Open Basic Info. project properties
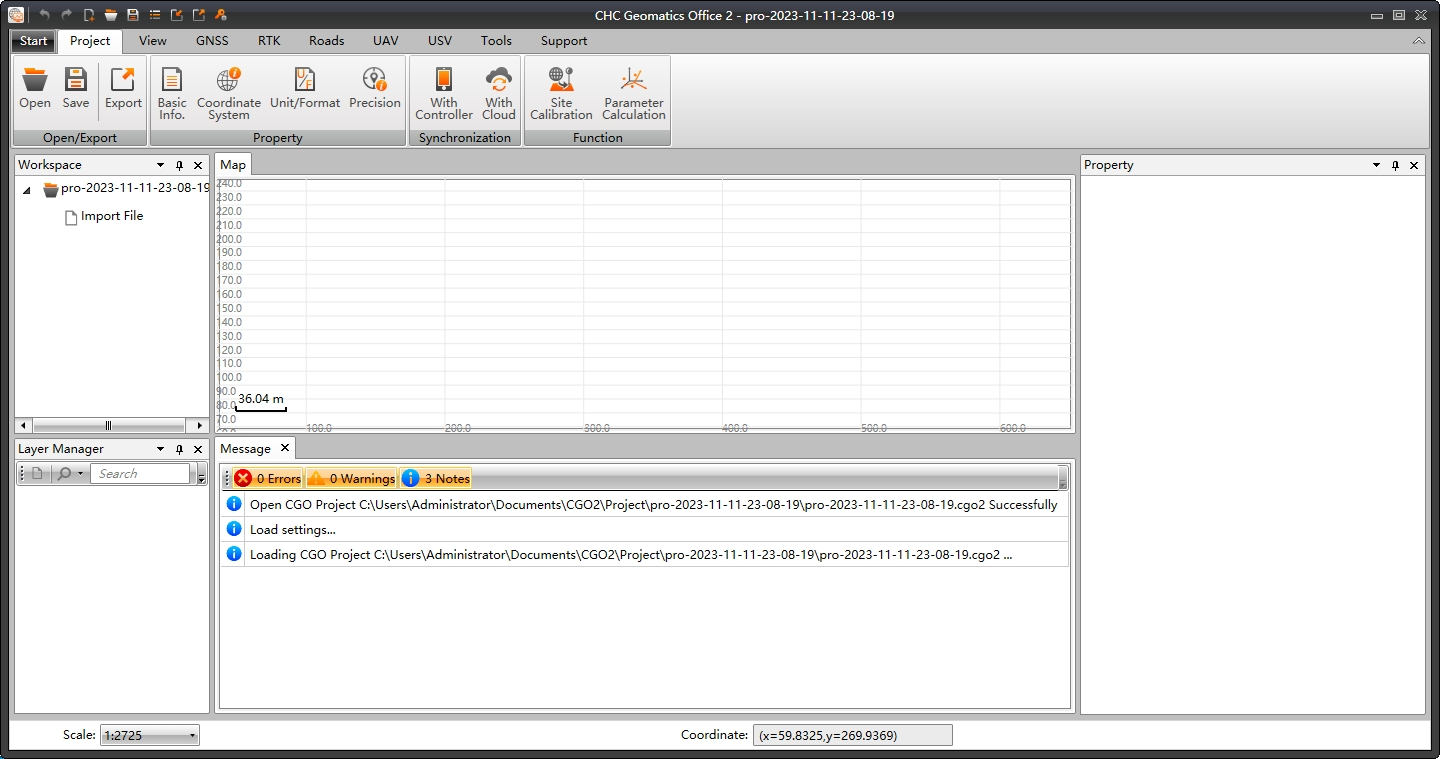This screenshot has height=759, width=1440. tap(172, 94)
